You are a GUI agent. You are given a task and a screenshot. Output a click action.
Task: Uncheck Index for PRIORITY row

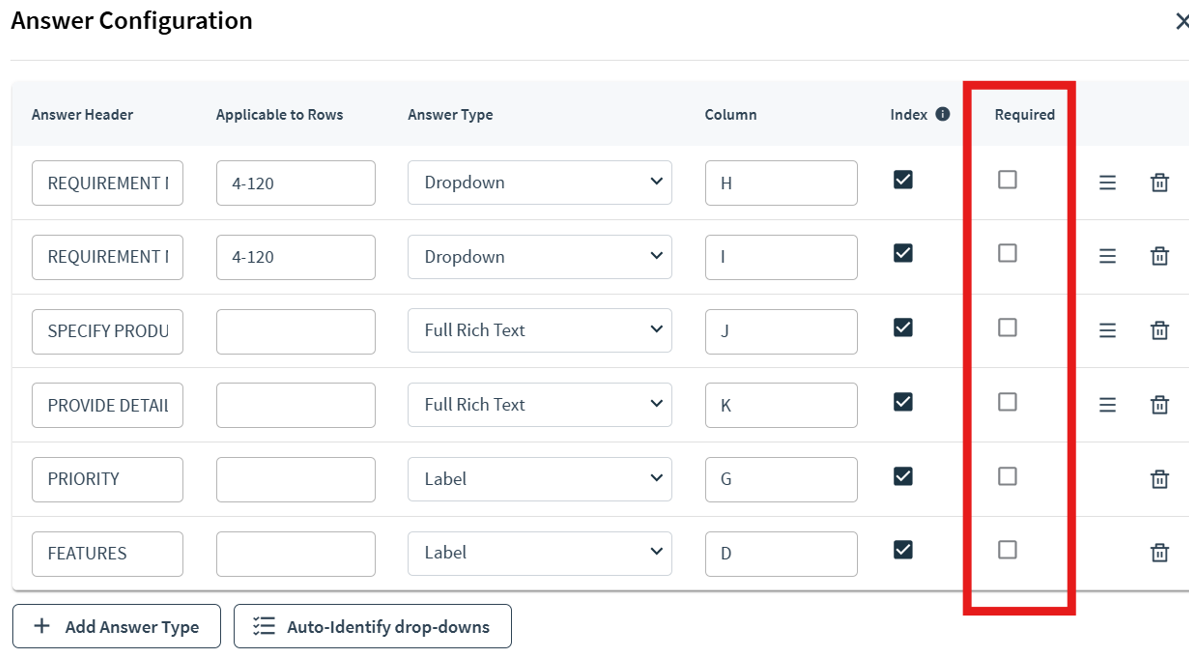(x=902, y=476)
